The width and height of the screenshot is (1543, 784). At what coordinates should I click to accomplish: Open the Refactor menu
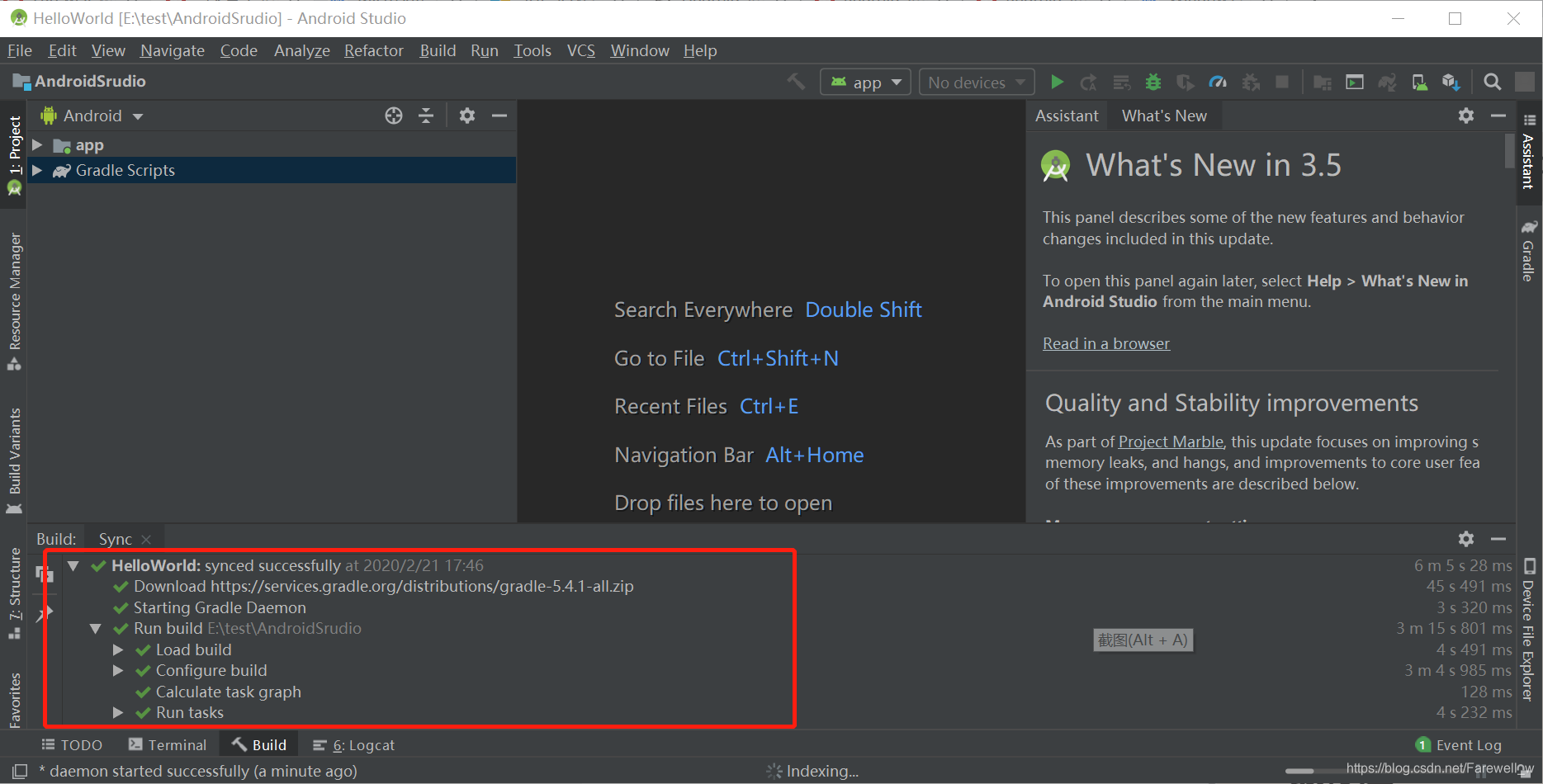coord(374,50)
